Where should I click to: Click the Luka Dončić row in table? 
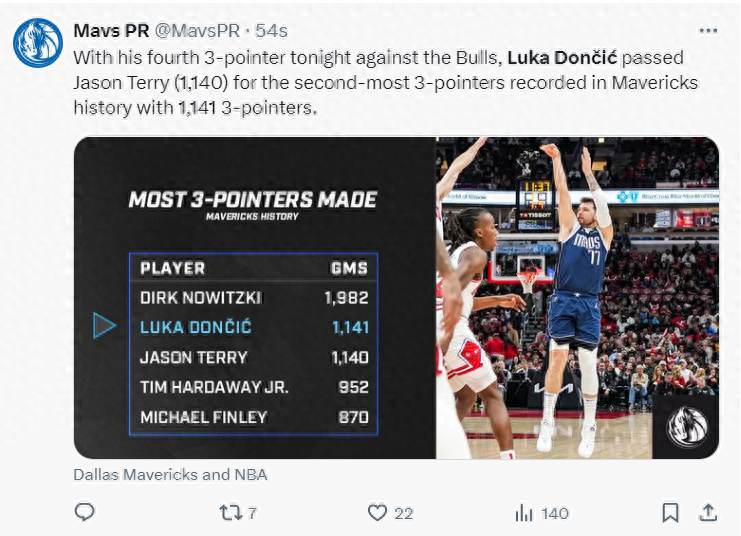[x=254, y=327]
